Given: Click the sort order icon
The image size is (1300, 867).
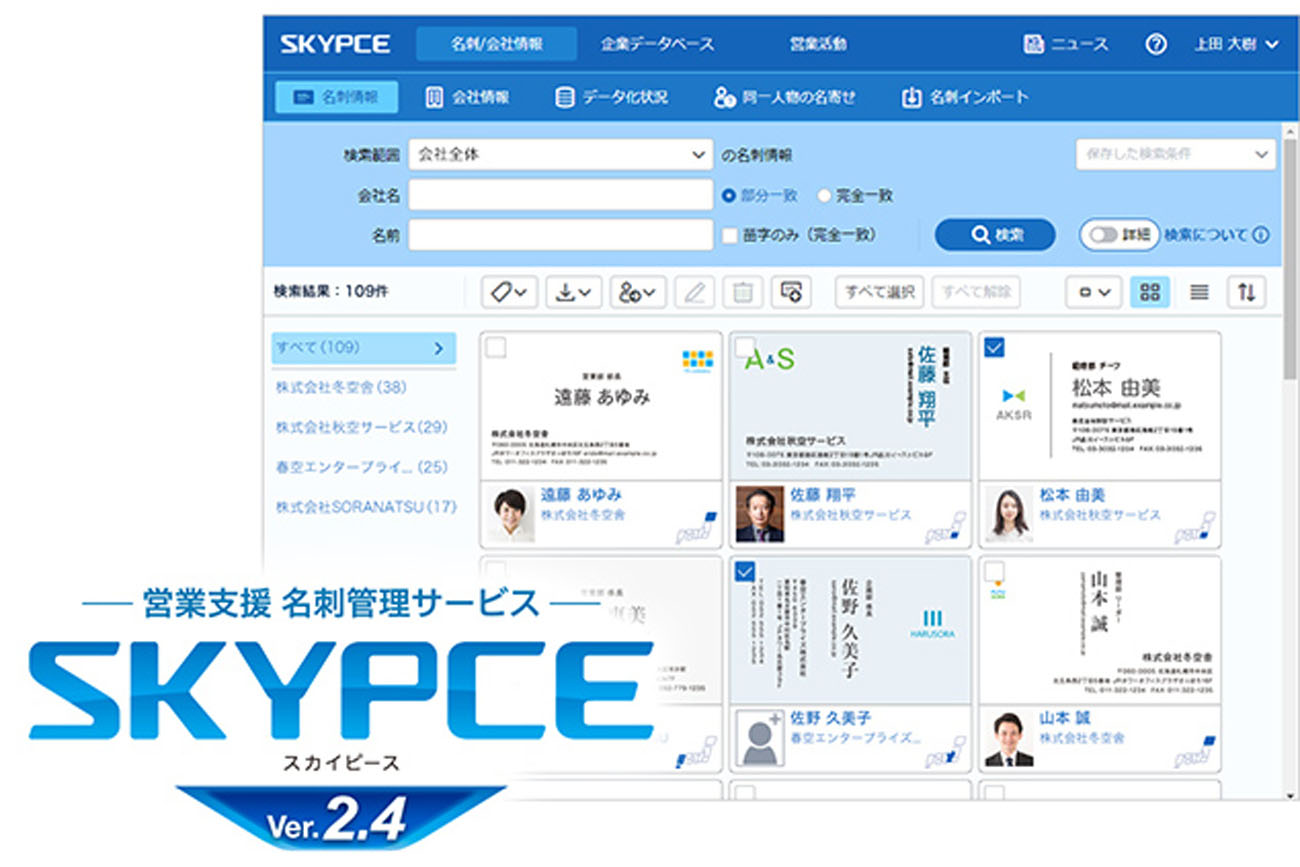Looking at the screenshot, I should coord(1248,291).
